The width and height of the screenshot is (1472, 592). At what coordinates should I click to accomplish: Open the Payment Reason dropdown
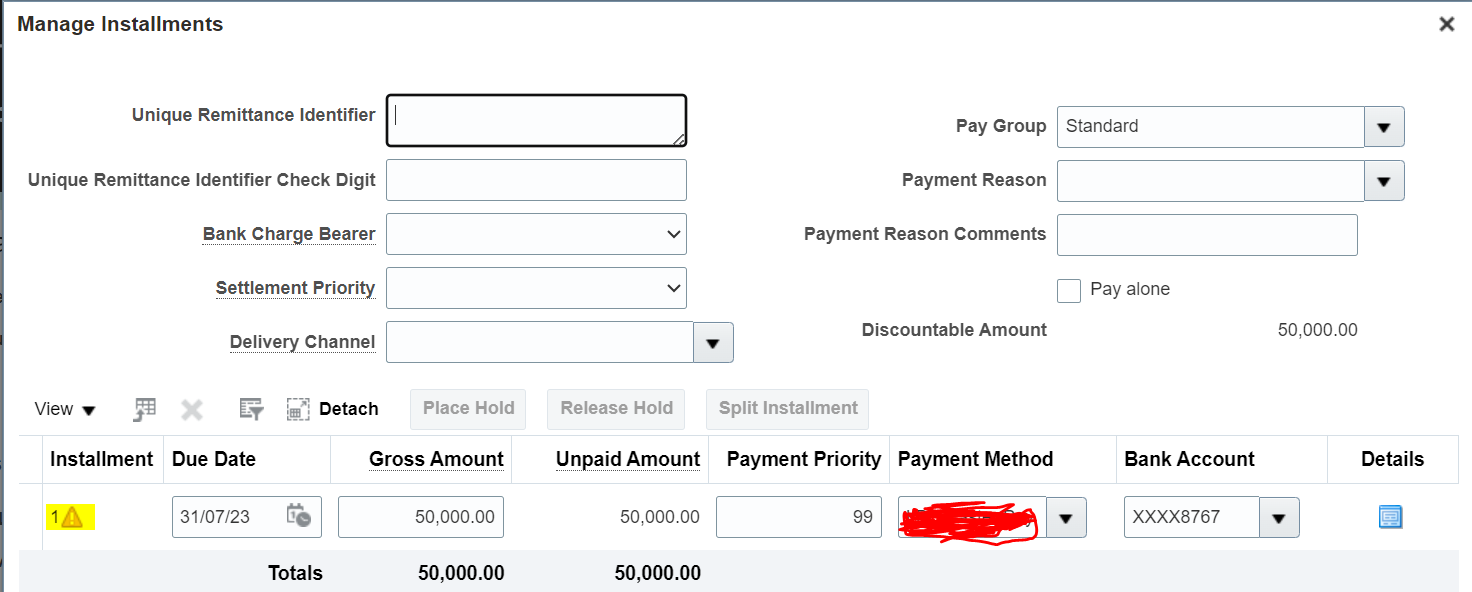(x=1384, y=181)
